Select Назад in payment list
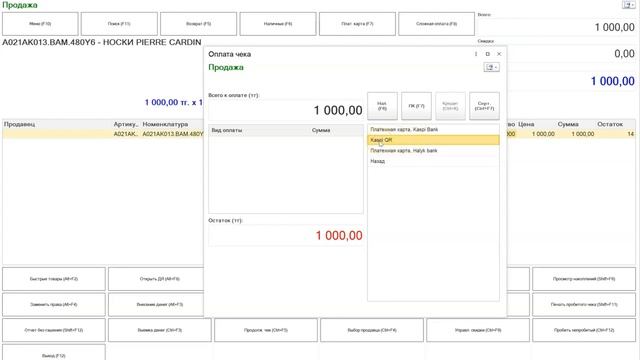The height and width of the screenshot is (360, 640). (433, 161)
